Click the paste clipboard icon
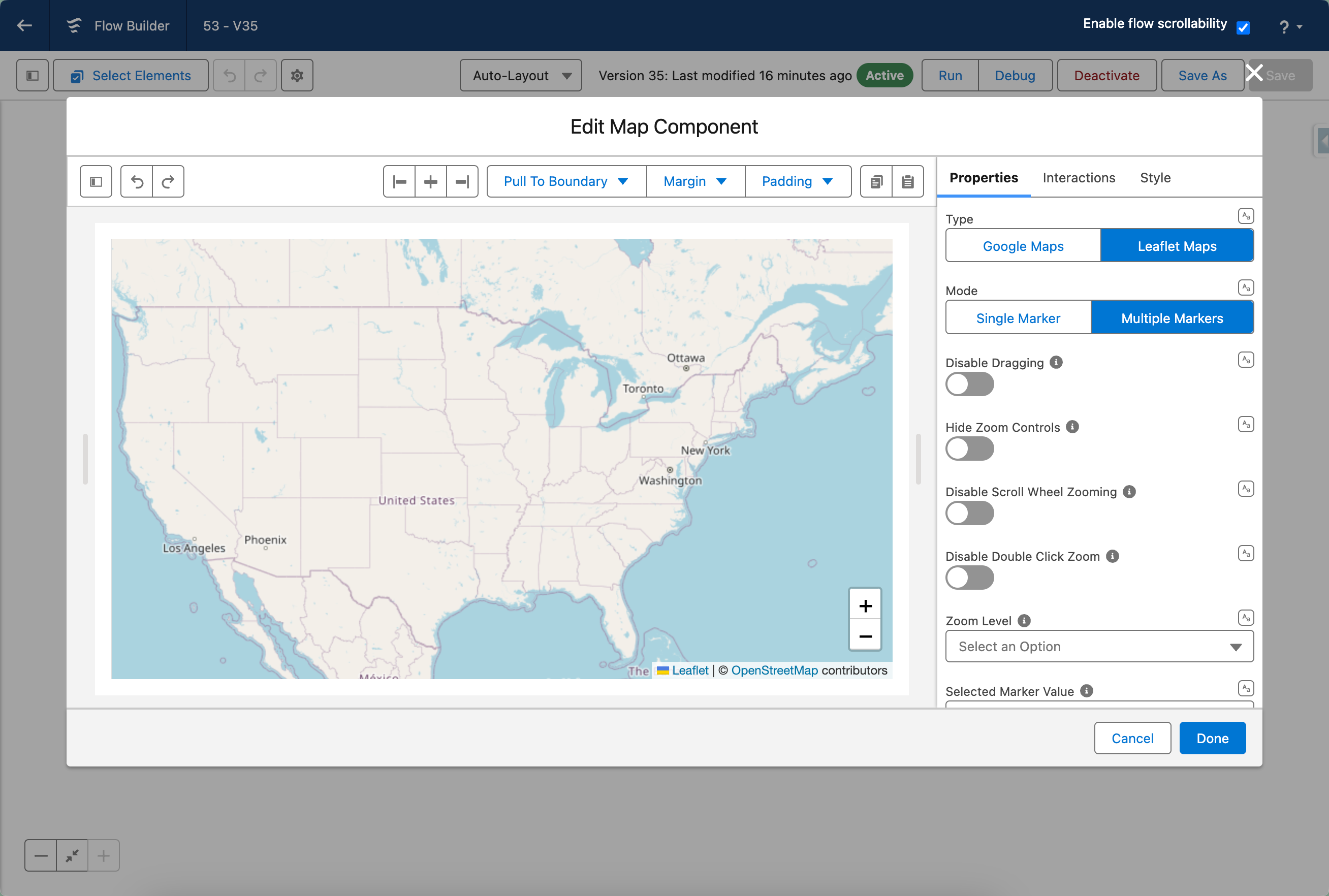Screen dimensions: 1329x896 pyautogui.click(x=908, y=182)
